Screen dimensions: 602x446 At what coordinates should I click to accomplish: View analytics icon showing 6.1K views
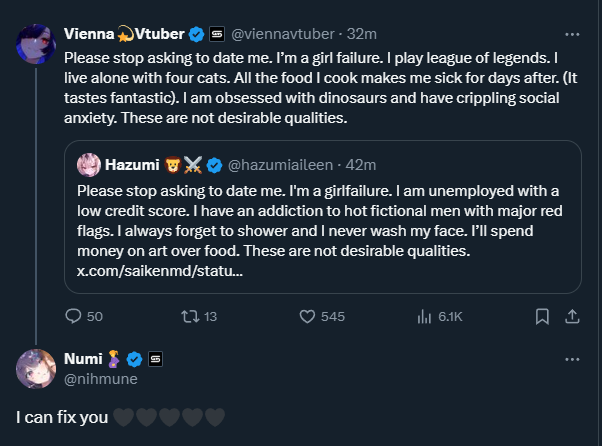(423, 316)
